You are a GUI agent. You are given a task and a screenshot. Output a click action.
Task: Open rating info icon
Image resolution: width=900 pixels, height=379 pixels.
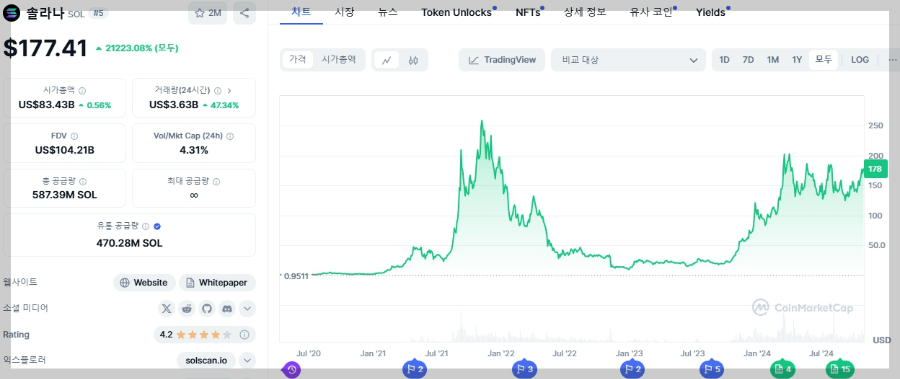[244, 334]
